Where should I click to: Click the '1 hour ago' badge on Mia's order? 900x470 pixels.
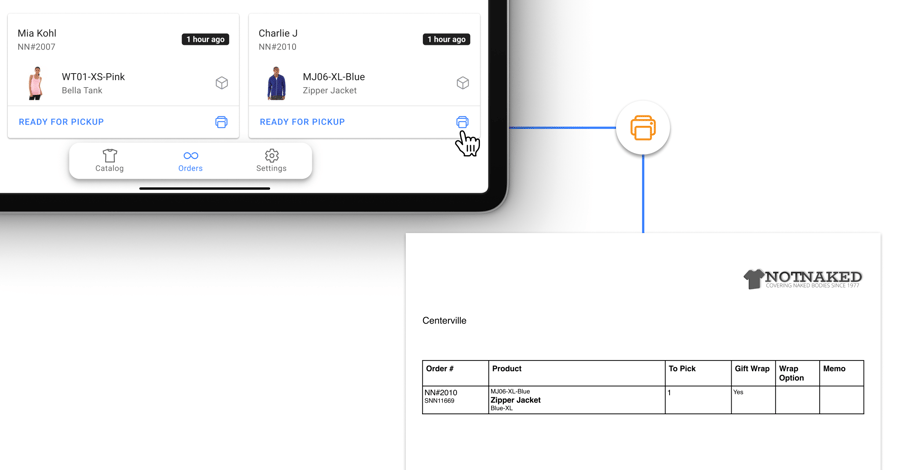205,40
